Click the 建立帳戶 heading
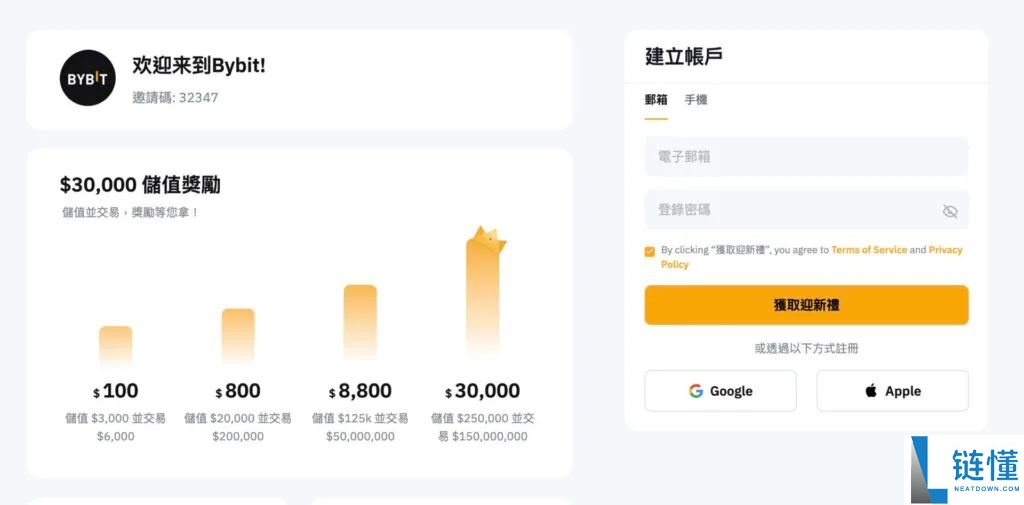 tap(684, 57)
